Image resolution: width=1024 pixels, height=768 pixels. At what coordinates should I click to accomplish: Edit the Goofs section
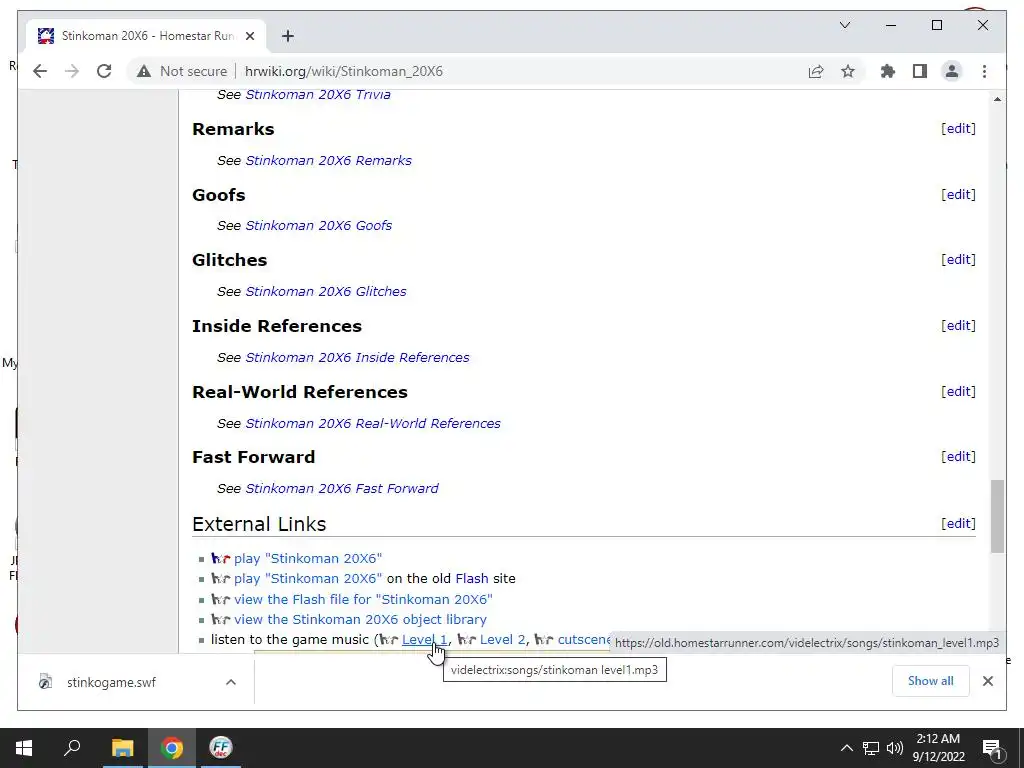(x=958, y=195)
